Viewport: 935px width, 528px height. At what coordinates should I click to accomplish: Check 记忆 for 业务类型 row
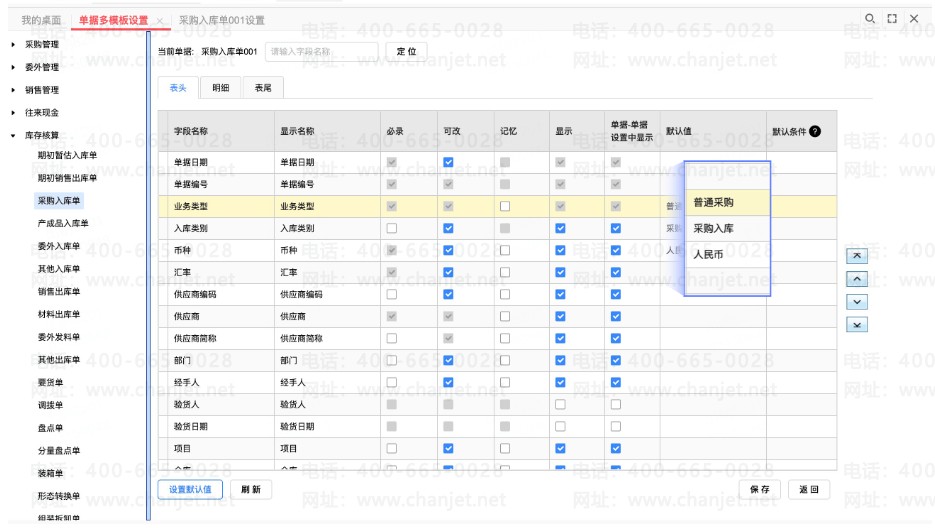(x=505, y=206)
